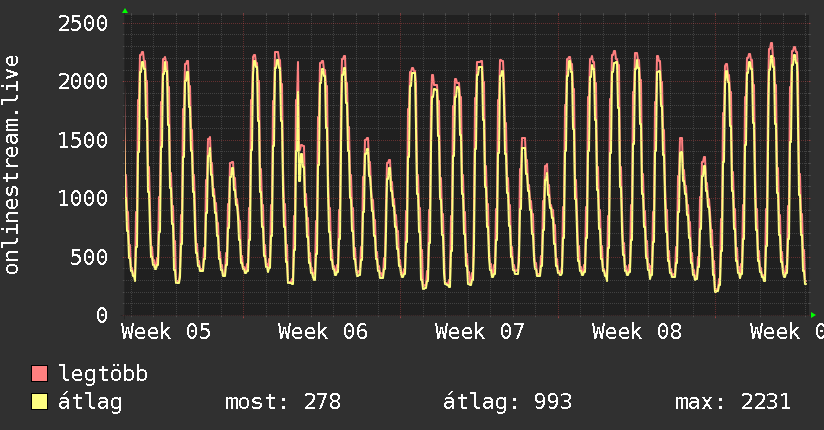824x430 pixels.
Task: Click the 500 y-axis label
Action: coord(89,257)
